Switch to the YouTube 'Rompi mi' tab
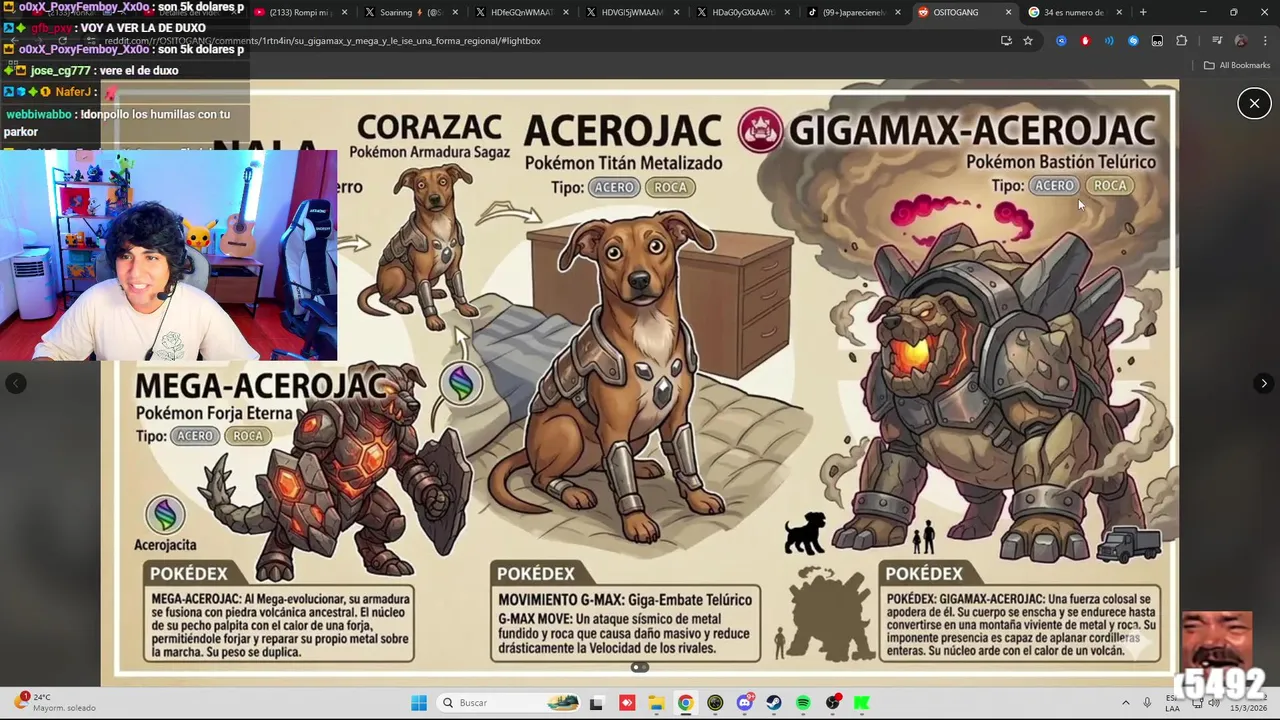Viewport: 1280px width, 720px height. pos(300,12)
